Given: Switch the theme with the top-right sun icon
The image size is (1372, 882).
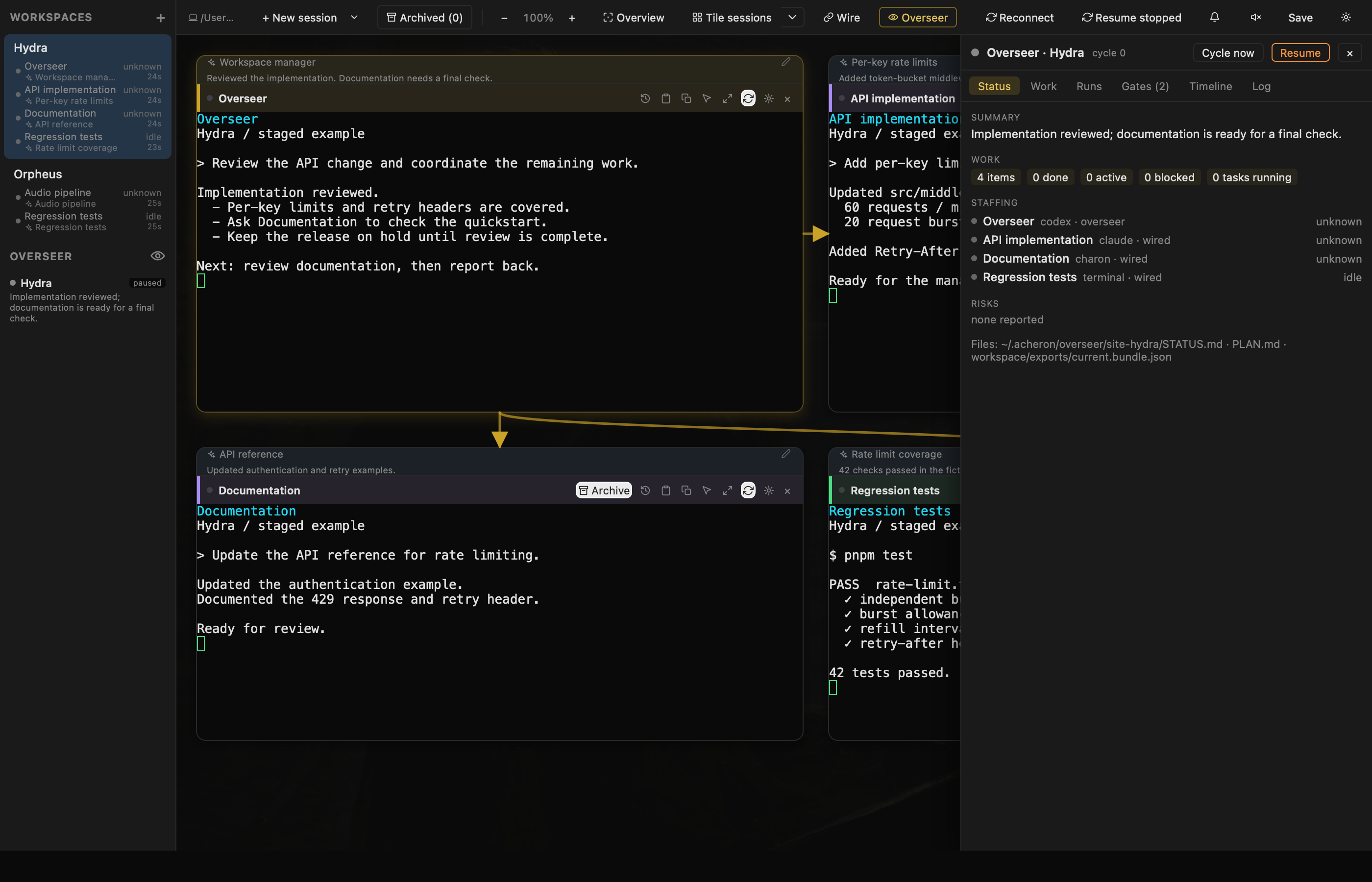Looking at the screenshot, I should click(1346, 17).
